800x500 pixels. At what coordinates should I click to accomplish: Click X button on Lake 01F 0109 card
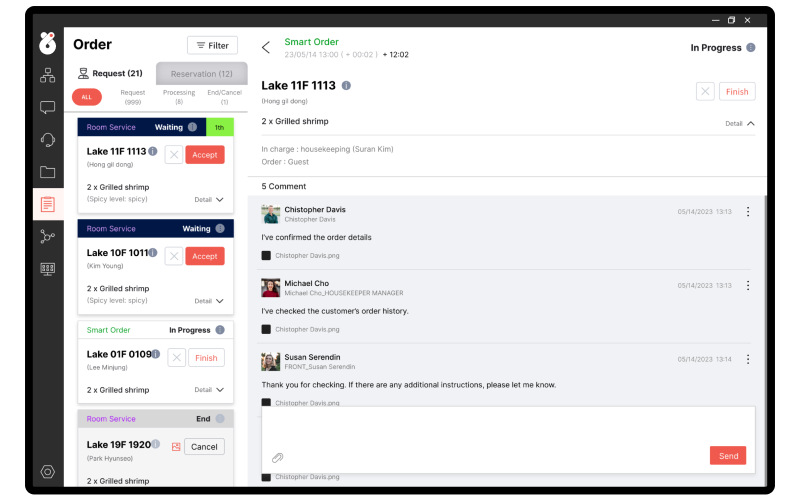[x=177, y=358]
